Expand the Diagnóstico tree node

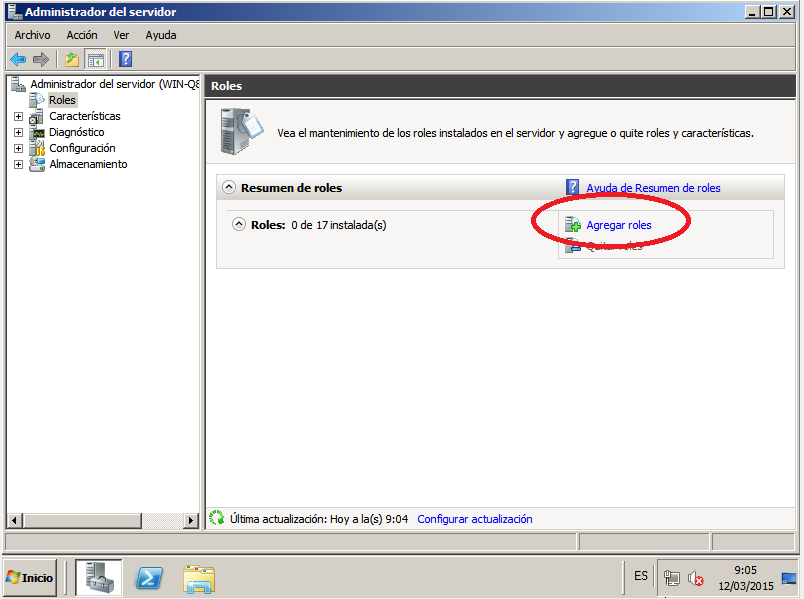click(x=18, y=132)
